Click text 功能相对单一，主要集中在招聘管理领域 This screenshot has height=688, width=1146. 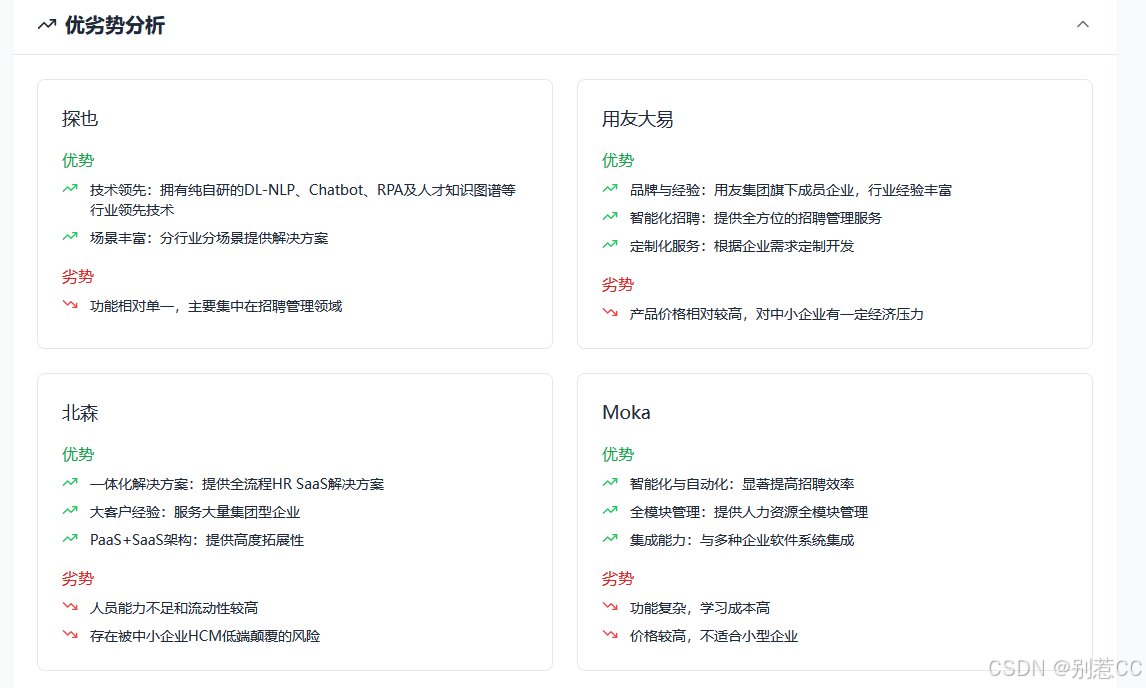pos(216,306)
